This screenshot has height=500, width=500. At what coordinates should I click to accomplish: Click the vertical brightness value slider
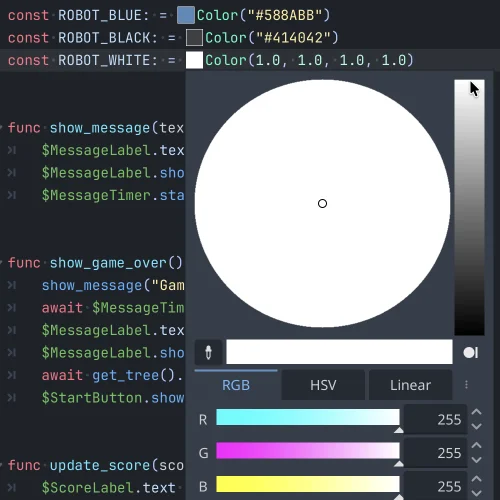[469, 207]
